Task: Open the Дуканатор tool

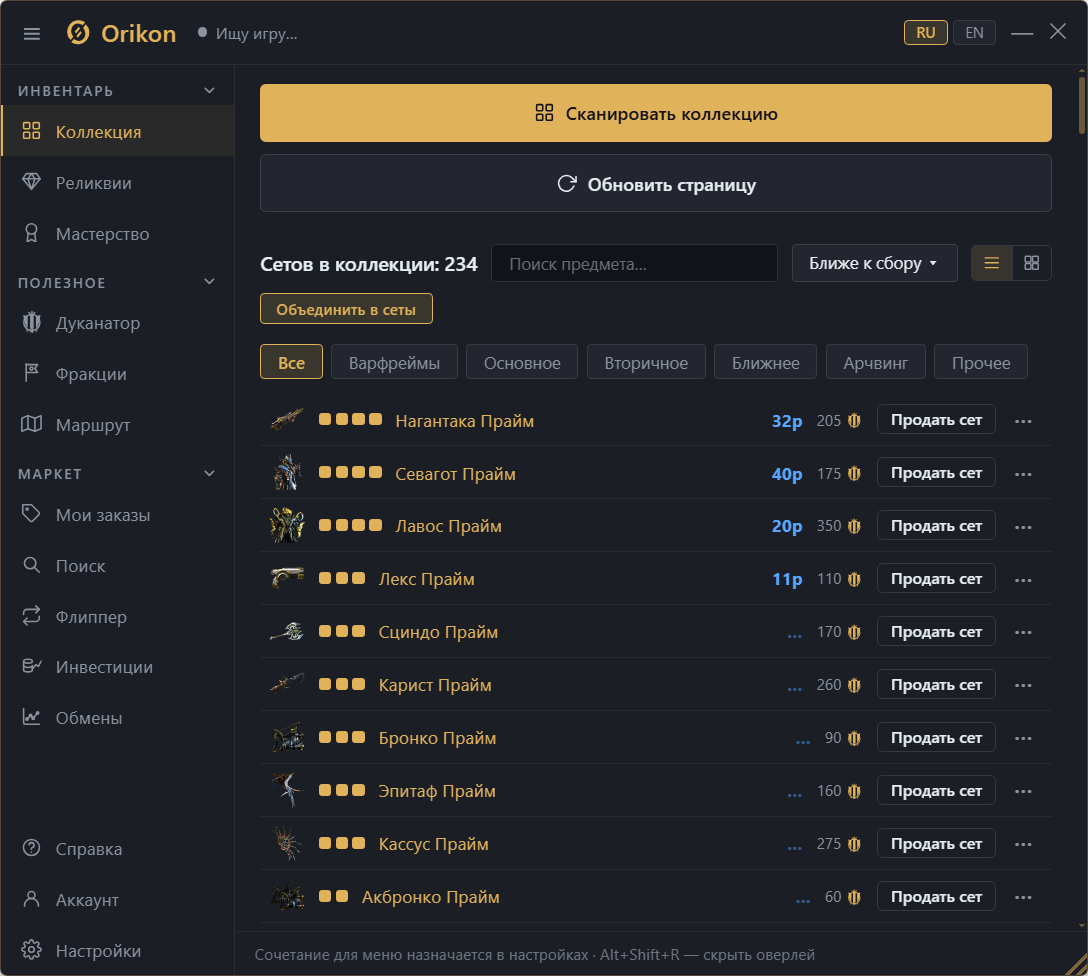Action: click(118, 323)
